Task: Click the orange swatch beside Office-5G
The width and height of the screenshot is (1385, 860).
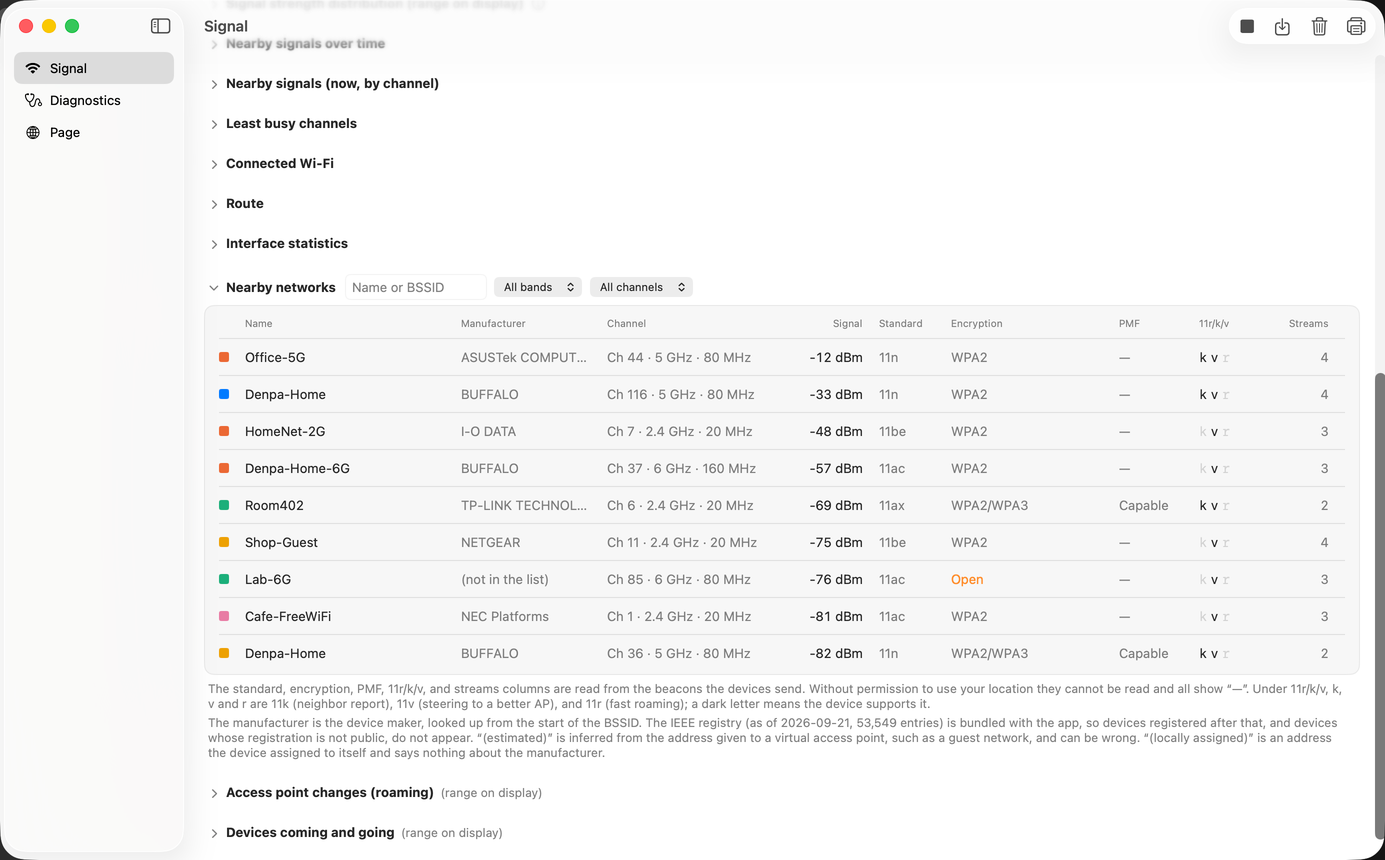Action: click(x=224, y=357)
